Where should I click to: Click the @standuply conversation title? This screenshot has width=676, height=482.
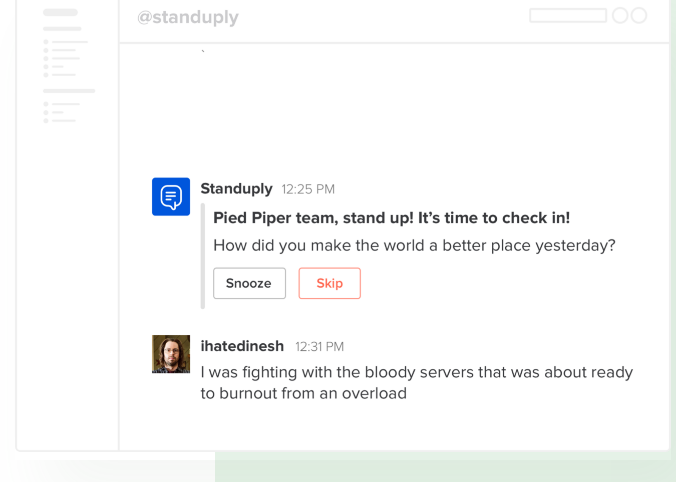(x=188, y=18)
